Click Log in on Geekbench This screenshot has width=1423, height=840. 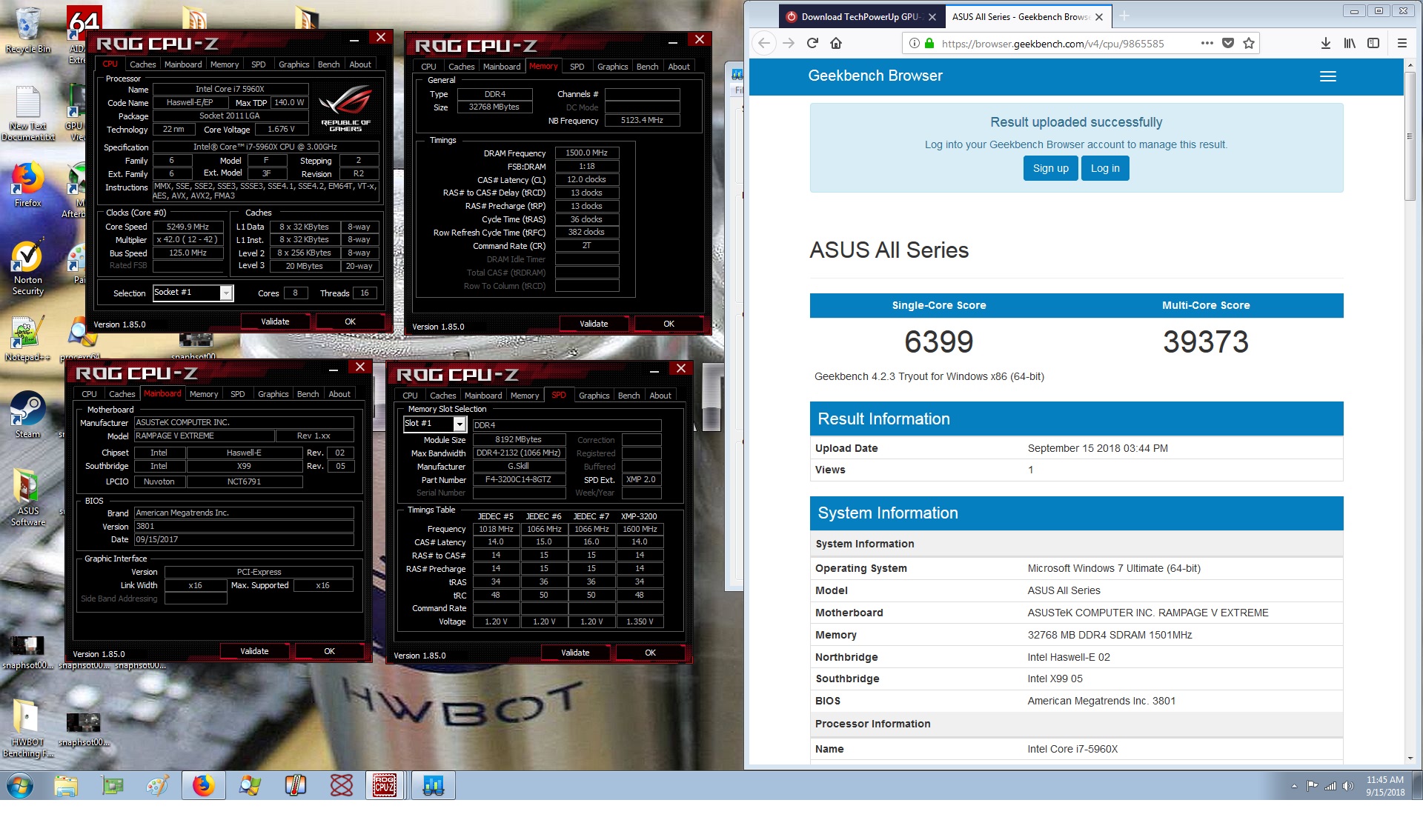coord(1105,168)
